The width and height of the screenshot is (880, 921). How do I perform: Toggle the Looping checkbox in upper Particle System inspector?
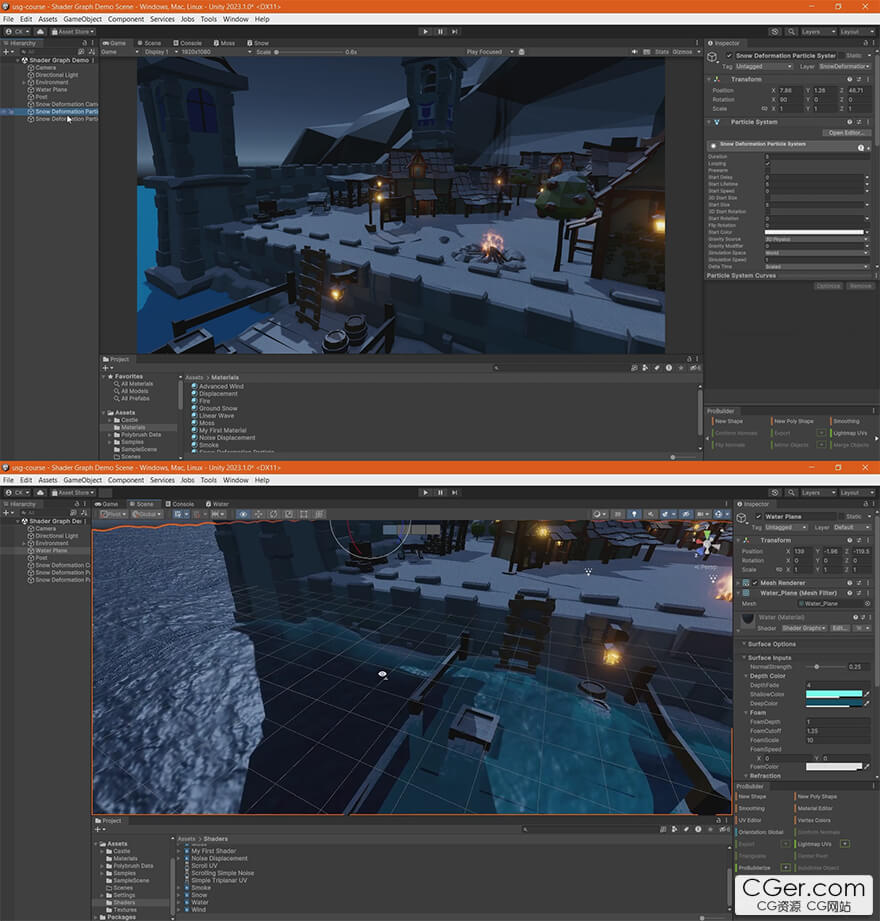click(x=767, y=163)
